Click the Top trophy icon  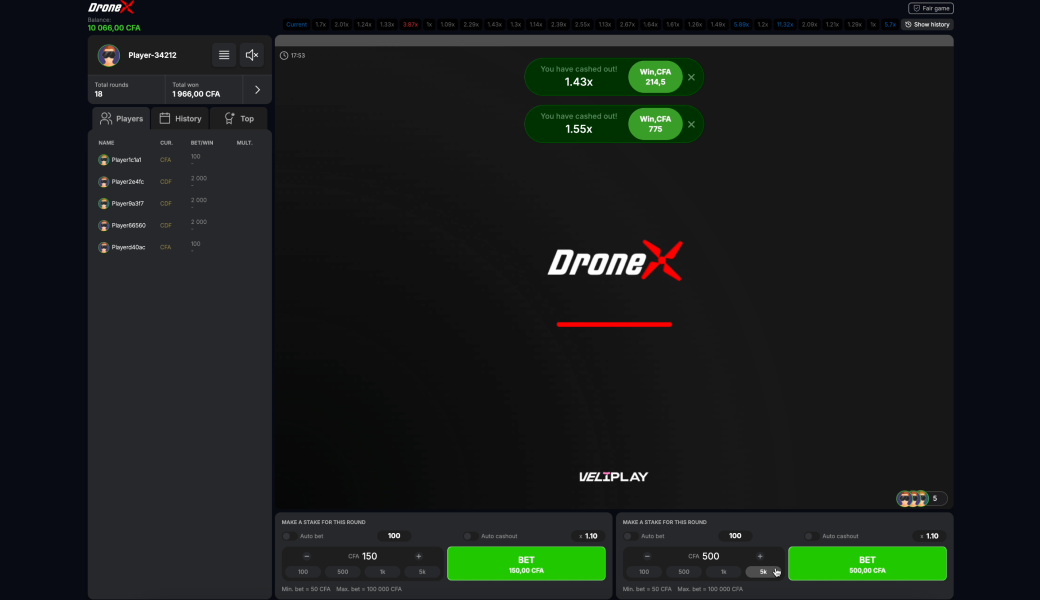point(228,118)
